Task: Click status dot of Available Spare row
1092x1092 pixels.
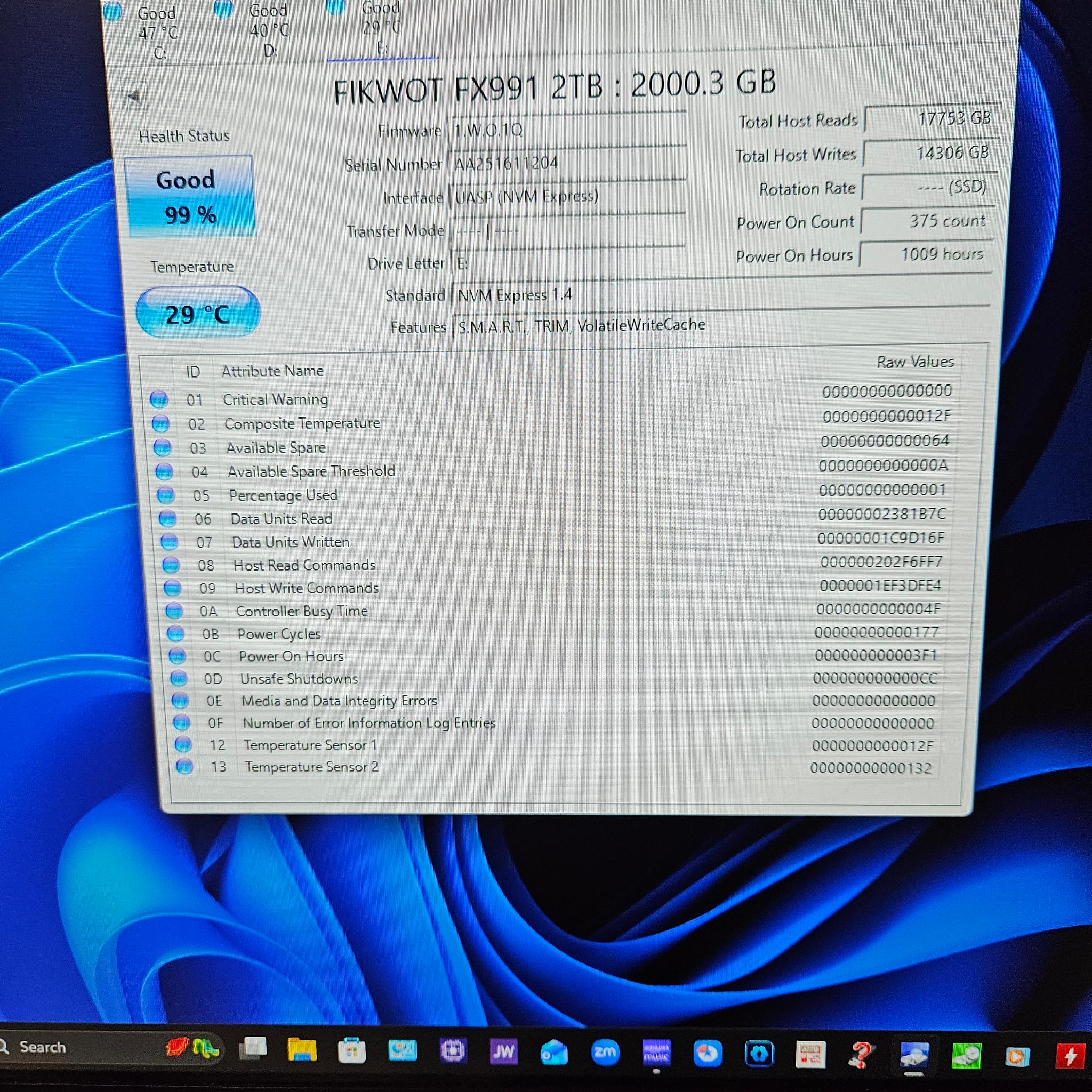Action: [162, 448]
